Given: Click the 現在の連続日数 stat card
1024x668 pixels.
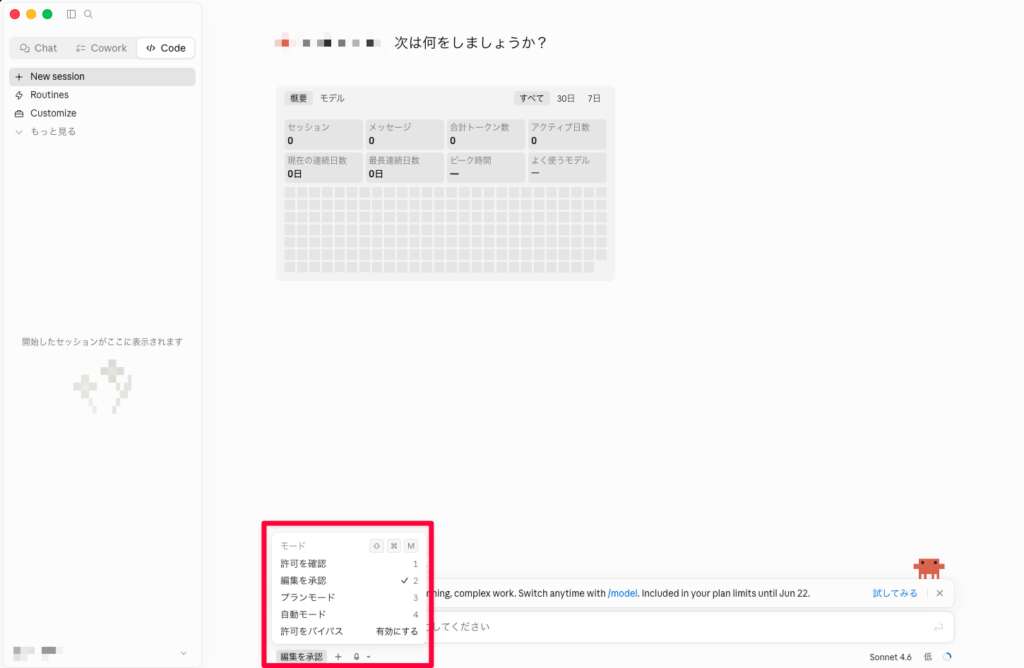Looking at the screenshot, I should point(323,167).
